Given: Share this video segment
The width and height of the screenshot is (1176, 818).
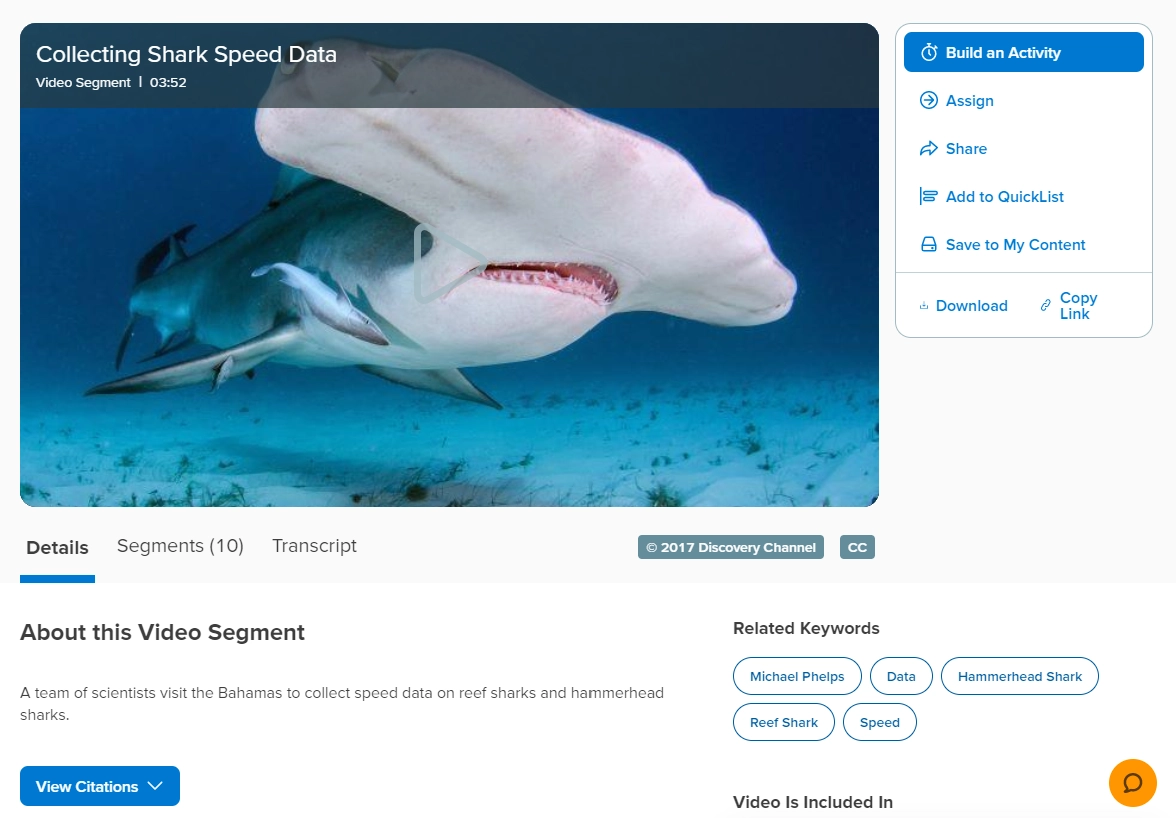Looking at the screenshot, I should 953,148.
